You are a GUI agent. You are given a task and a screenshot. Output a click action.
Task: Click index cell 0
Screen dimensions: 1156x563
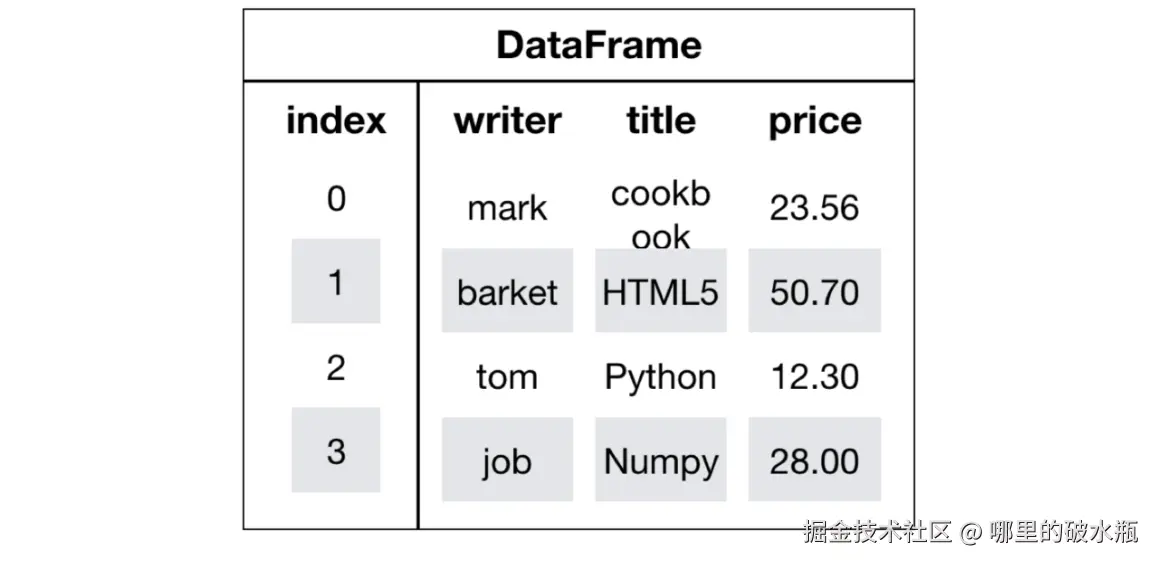pyautogui.click(x=336, y=198)
